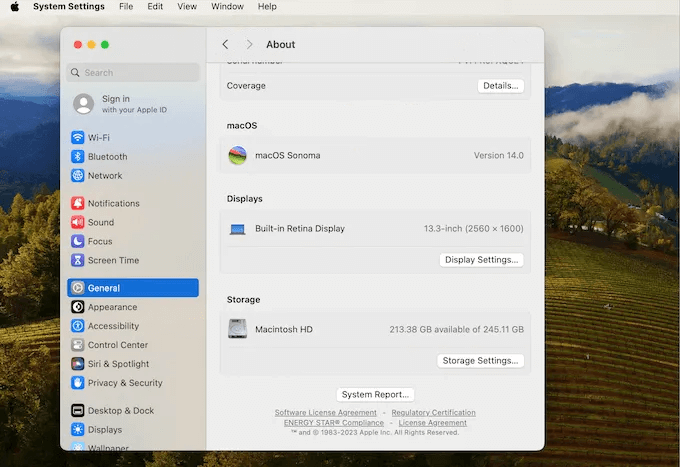Click the Window menu item
The height and width of the screenshot is (467, 680).
click(227, 7)
